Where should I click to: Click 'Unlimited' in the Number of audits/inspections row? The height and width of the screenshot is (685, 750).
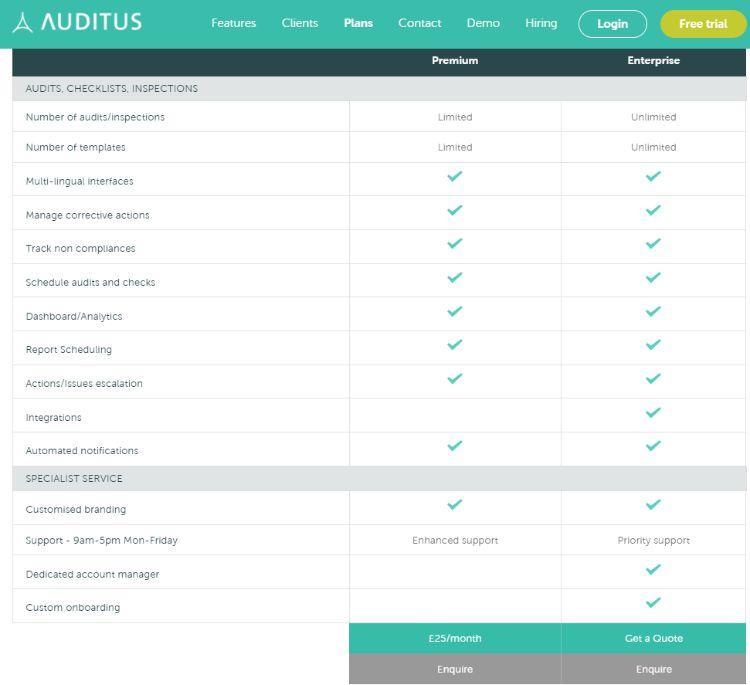(x=653, y=117)
